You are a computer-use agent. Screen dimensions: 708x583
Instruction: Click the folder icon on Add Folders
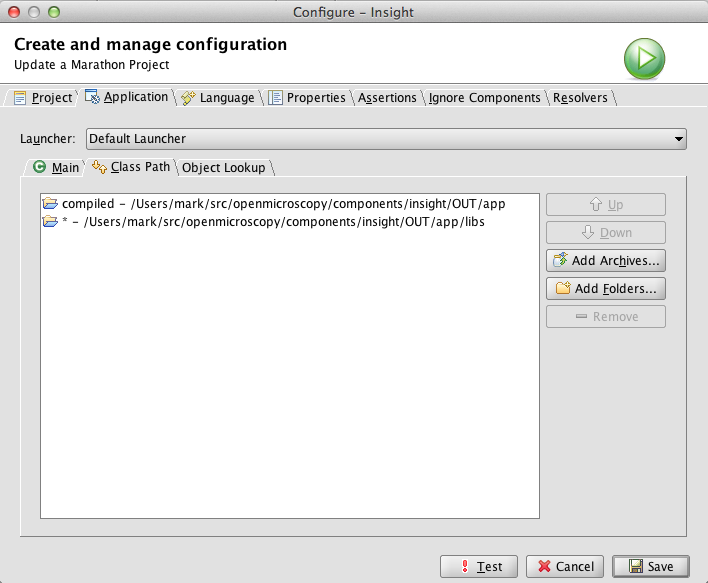563,288
